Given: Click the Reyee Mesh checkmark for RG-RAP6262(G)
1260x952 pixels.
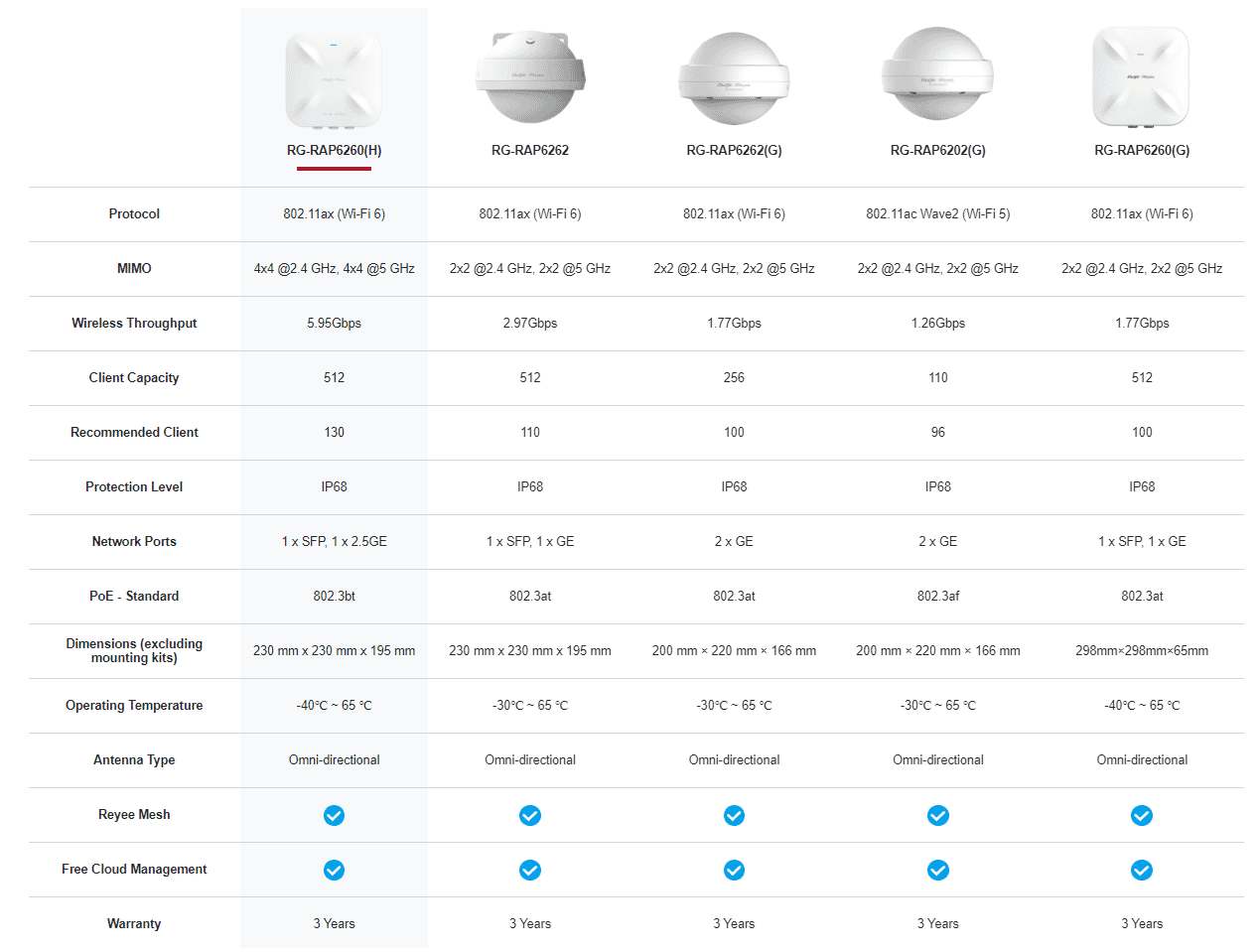Looking at the screenshot, I should (x=734, y=815).
